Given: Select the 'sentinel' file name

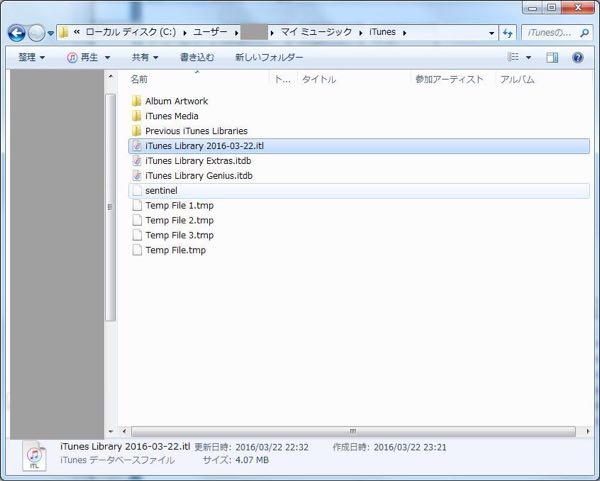Looking at the screenshot, I should (x=161, y=191).
